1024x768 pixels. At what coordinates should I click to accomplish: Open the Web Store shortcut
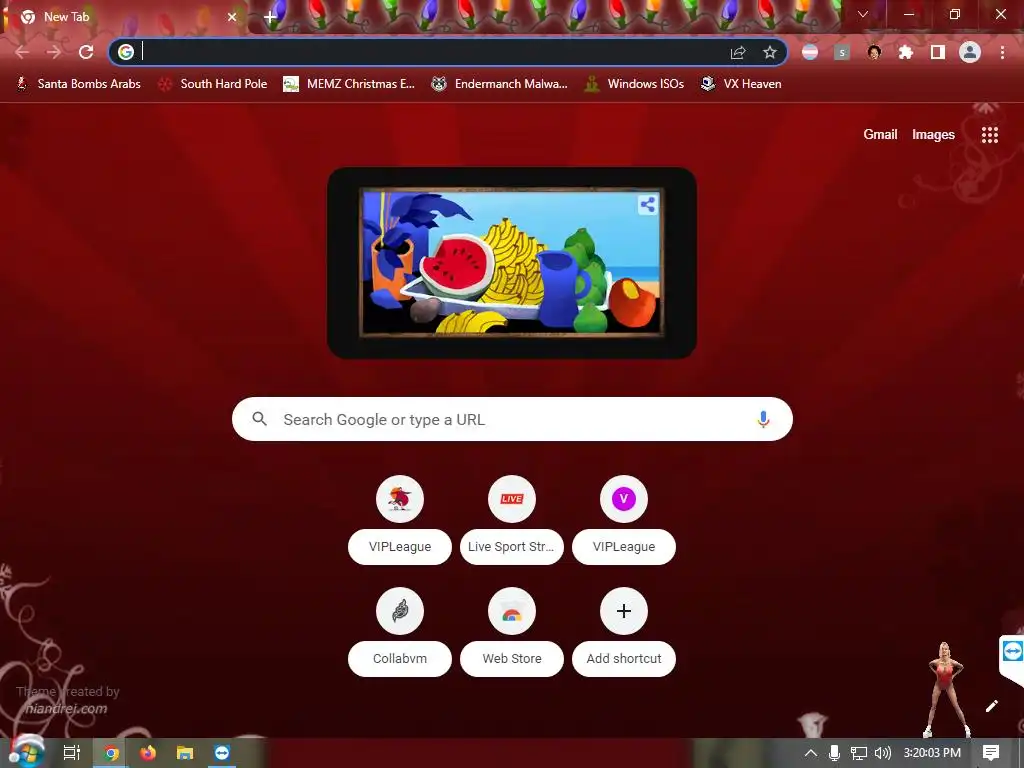click(x=512, y=632)
